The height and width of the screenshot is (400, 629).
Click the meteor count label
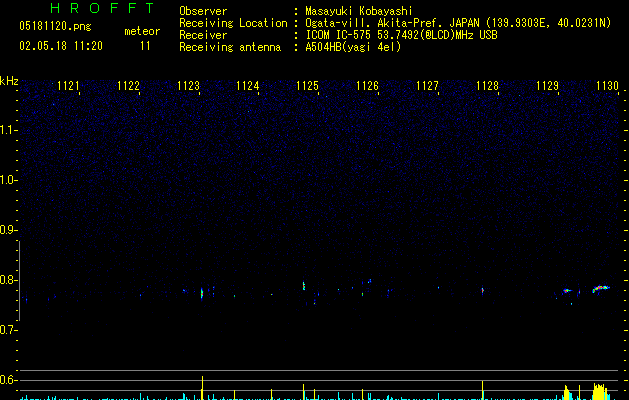(x=142, y=31)
